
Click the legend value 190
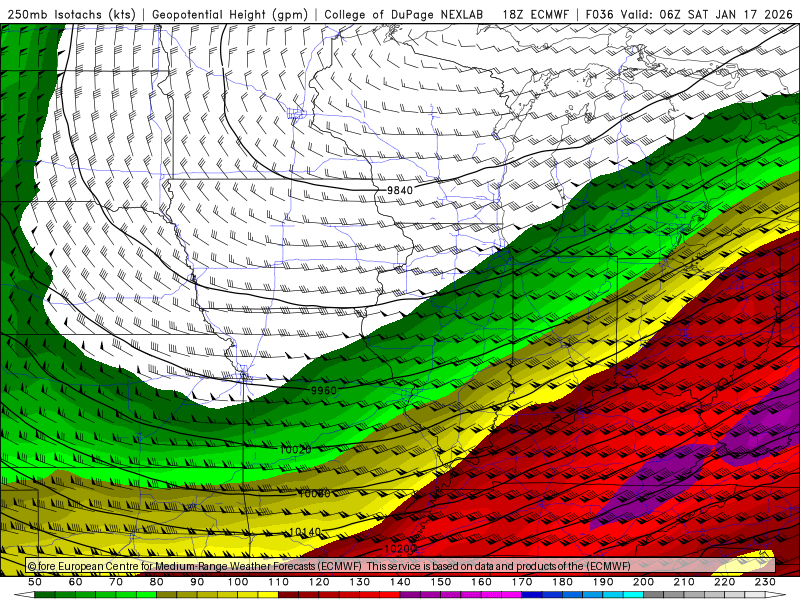tap(603, 582)
